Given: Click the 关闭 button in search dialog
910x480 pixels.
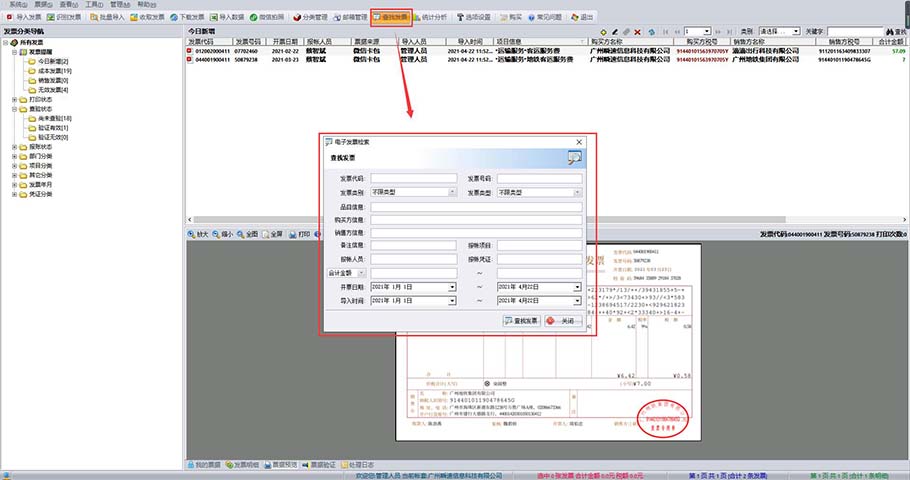Looking at the screenshot, I should click(562, 321).
